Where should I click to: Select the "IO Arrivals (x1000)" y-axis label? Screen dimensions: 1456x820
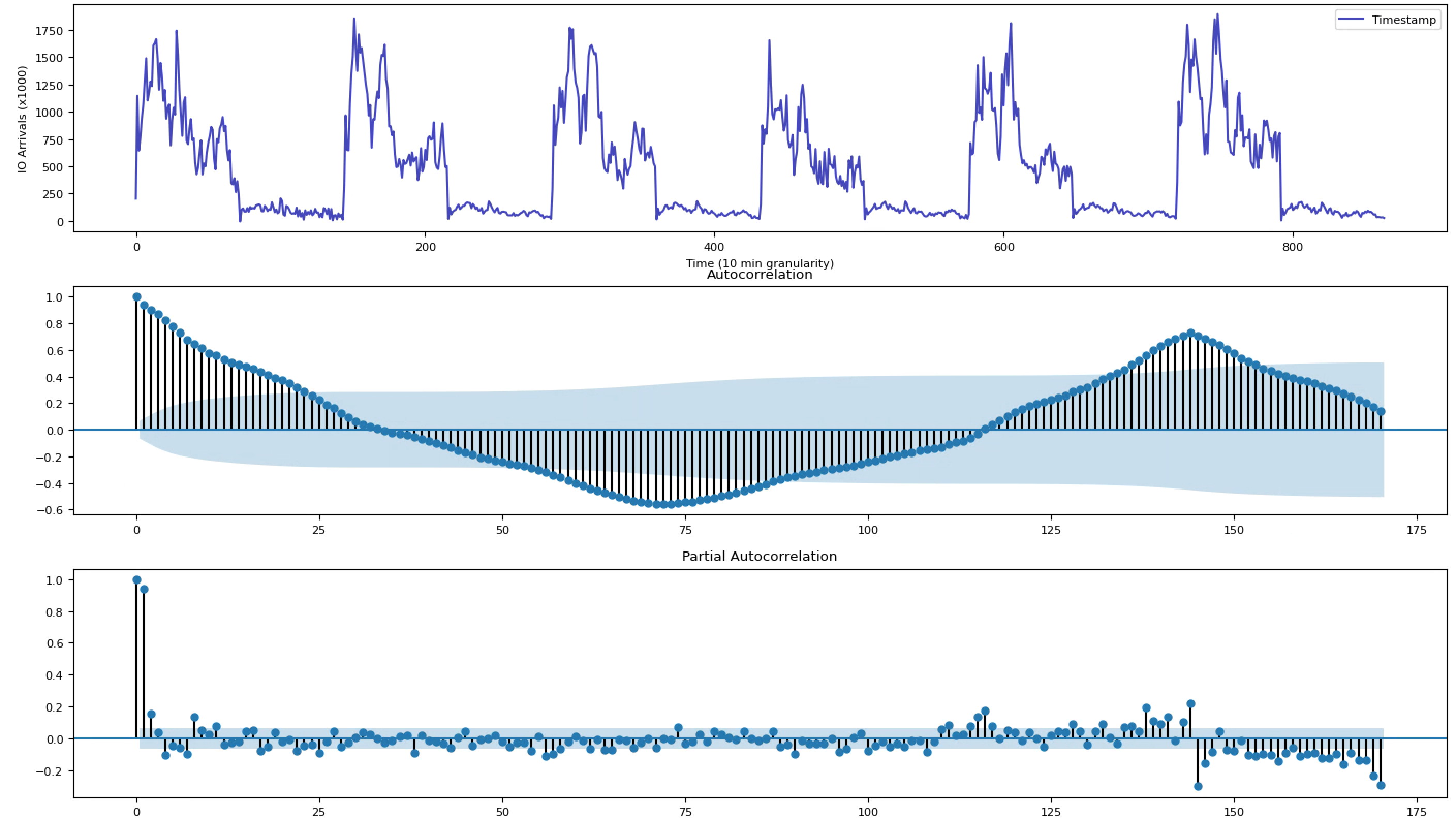[22, 119]
